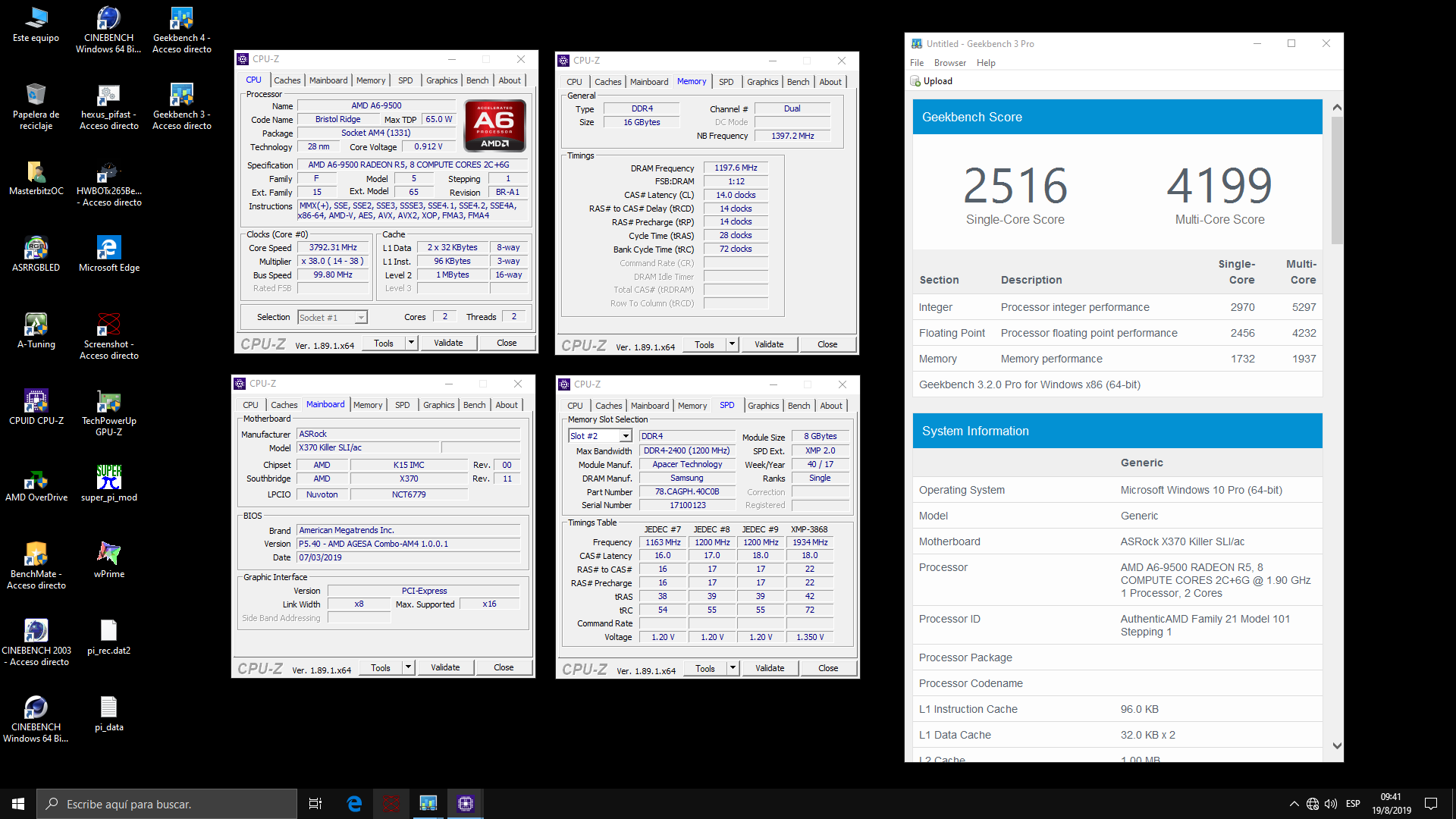
Task: Click Geekbench scrollbar up arrow
Action: point(1337,107)
